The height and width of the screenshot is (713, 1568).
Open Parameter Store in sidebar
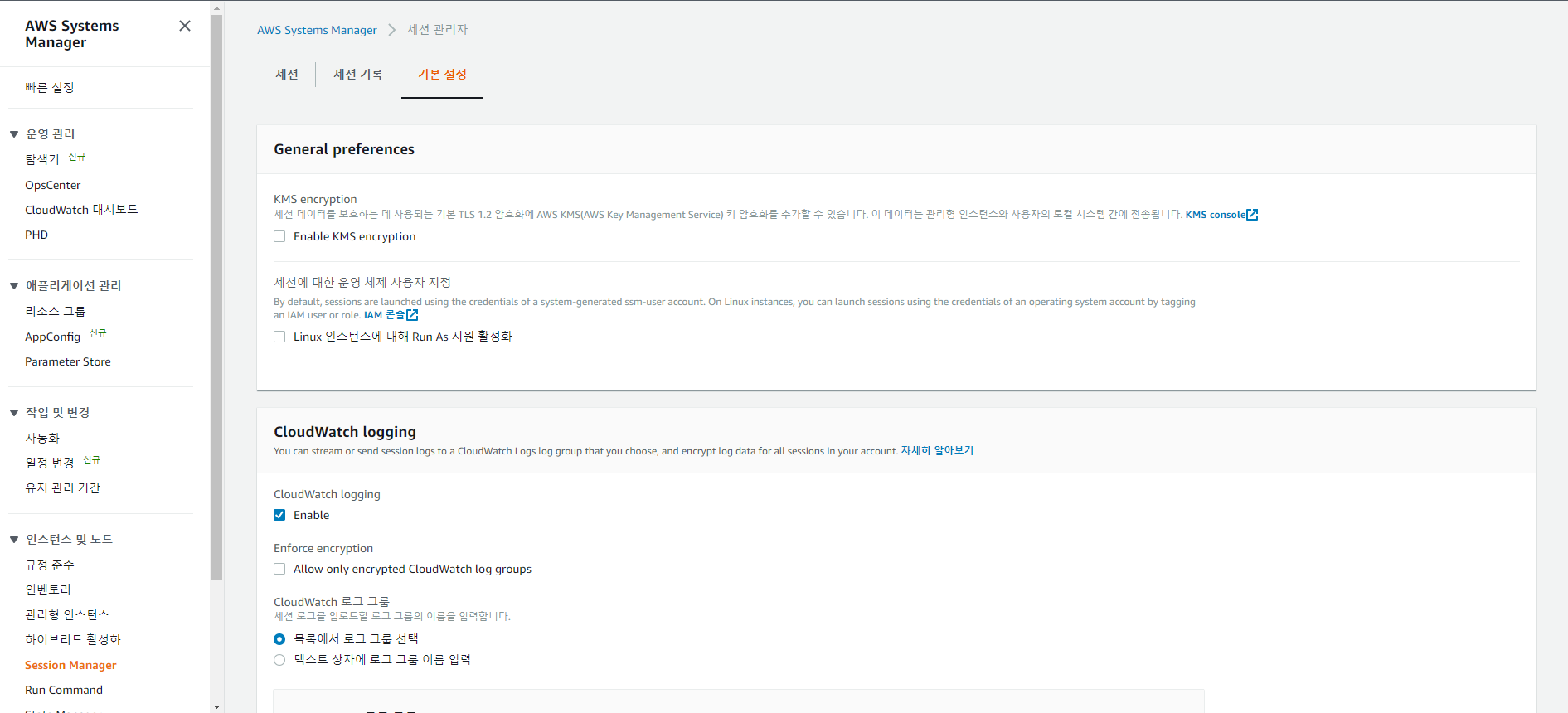pyautogui.click(x=68, y=361)
